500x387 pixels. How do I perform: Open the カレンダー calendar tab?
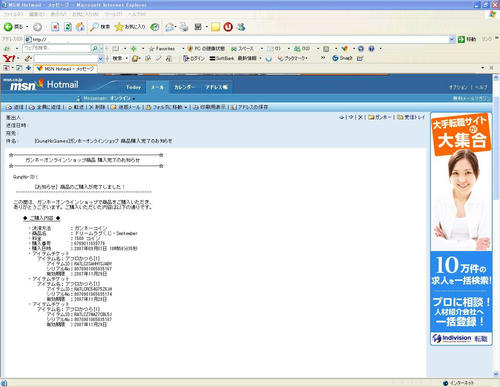(x=184, y=87)
